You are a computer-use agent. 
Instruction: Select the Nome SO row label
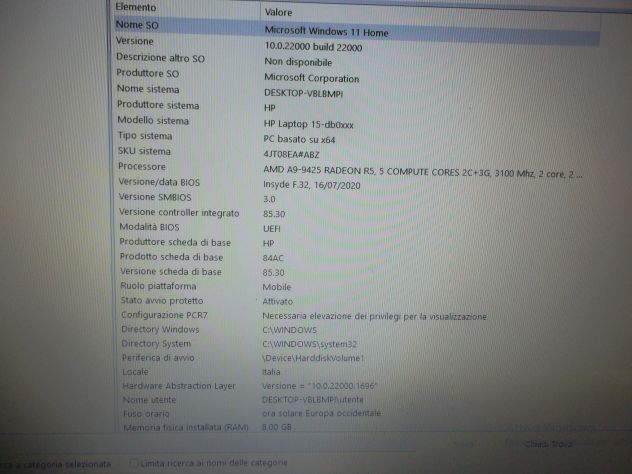[137, 25]
